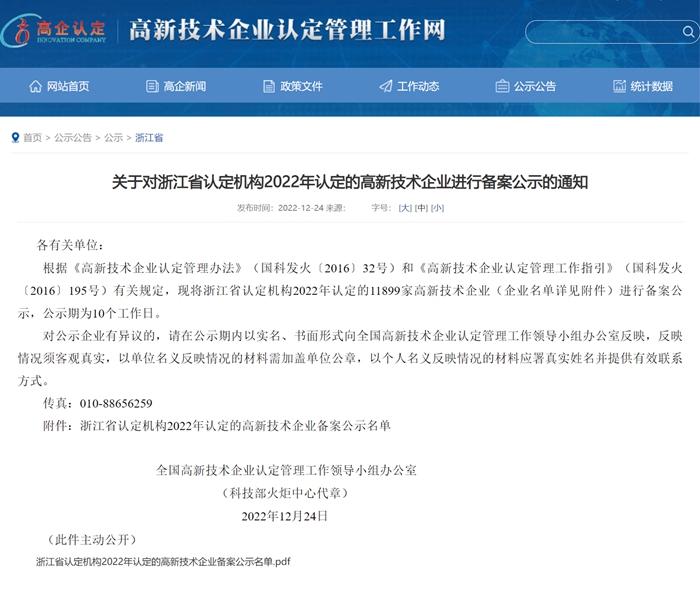Click the site title 高新技术企业认定管理工作网
The width and height of the screenshot is (700, 595).
(287, 30)
